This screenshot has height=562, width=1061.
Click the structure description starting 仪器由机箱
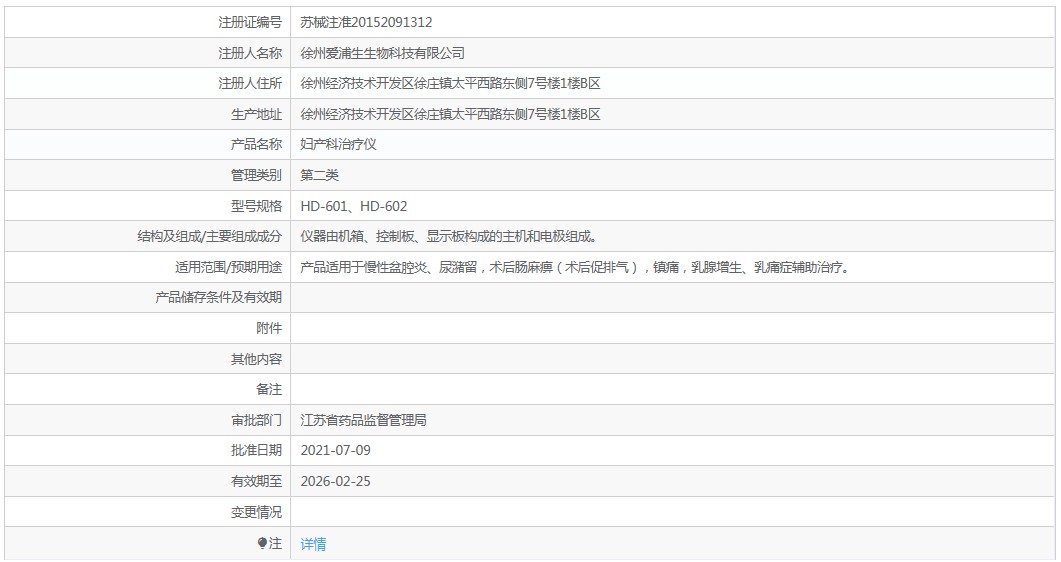(449, 237)
